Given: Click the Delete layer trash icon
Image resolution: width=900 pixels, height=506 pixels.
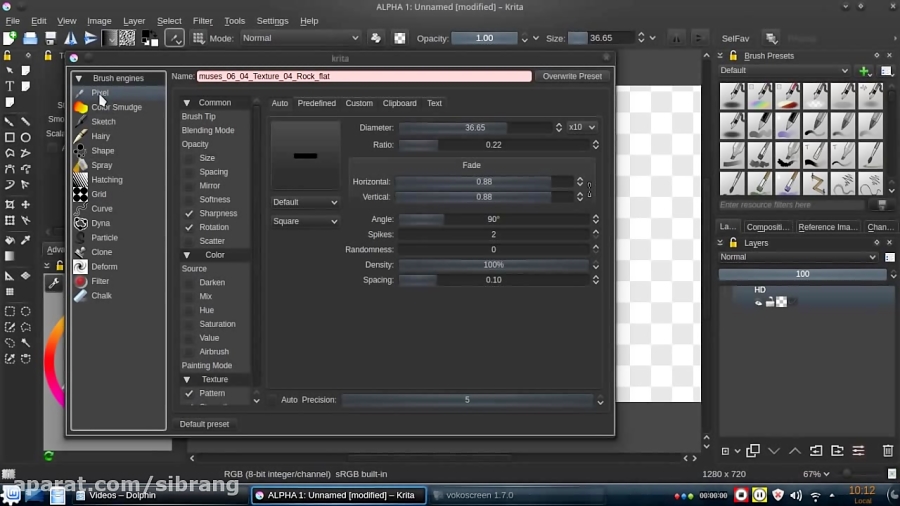Looking at the screenshot, I should 887,451.
